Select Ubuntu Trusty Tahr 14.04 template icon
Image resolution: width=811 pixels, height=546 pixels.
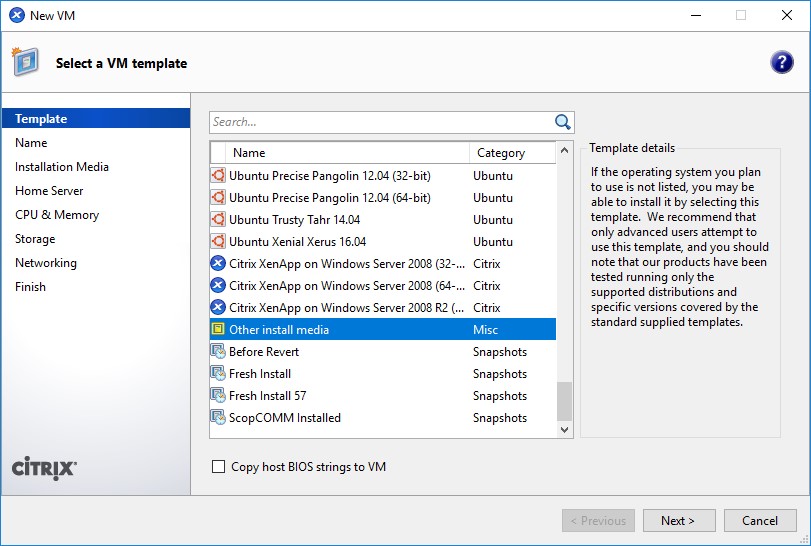218,220
